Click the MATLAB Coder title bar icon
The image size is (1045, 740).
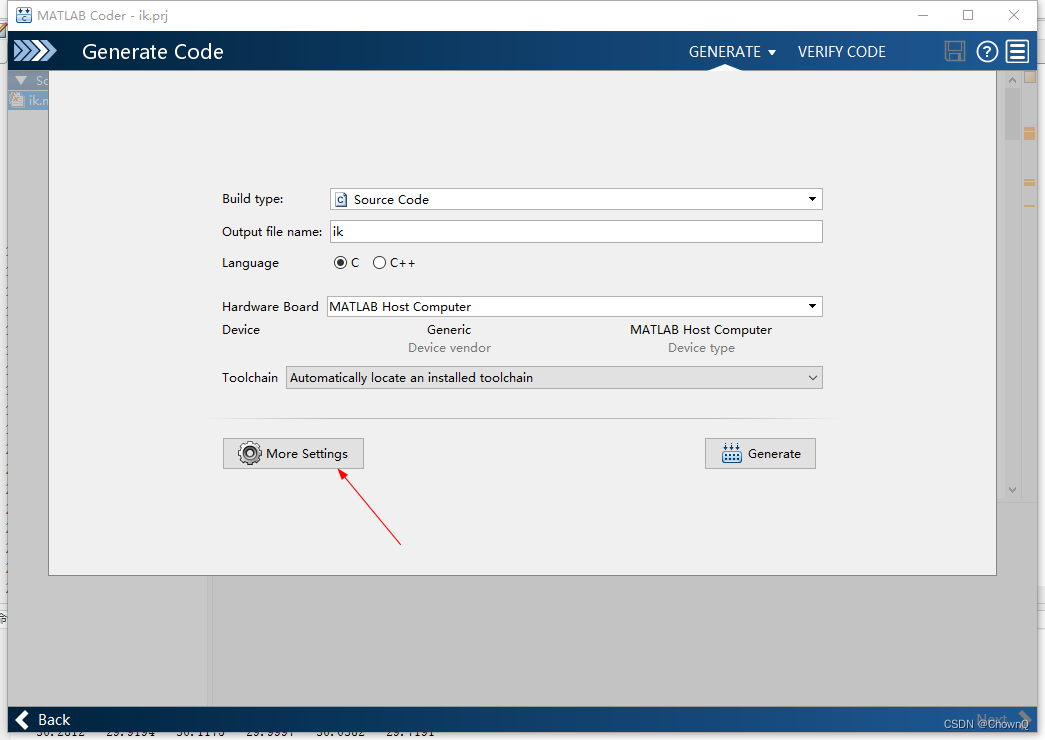[x=23, y=15]
